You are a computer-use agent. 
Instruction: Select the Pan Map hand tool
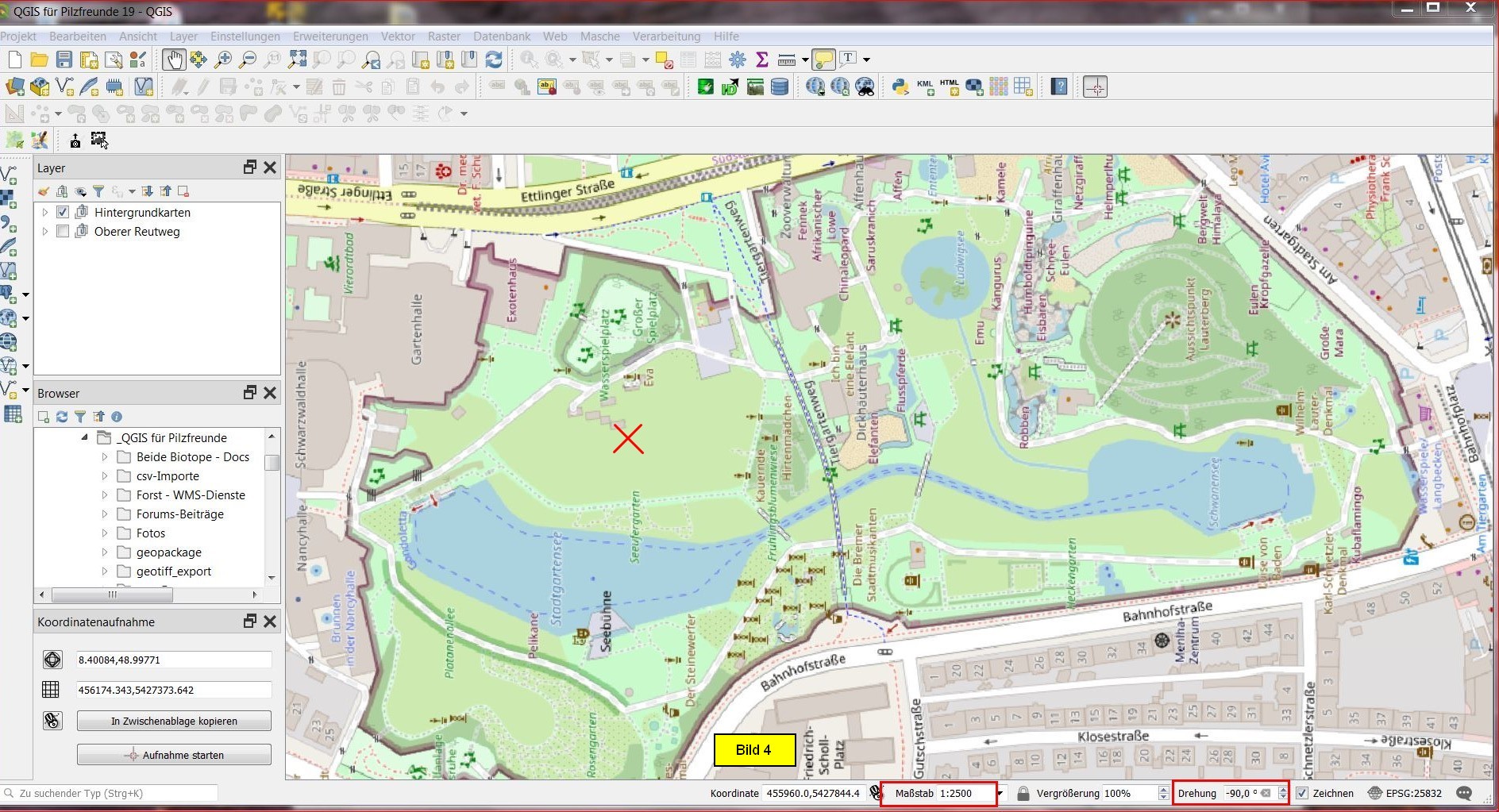click(x=173, y=60)
